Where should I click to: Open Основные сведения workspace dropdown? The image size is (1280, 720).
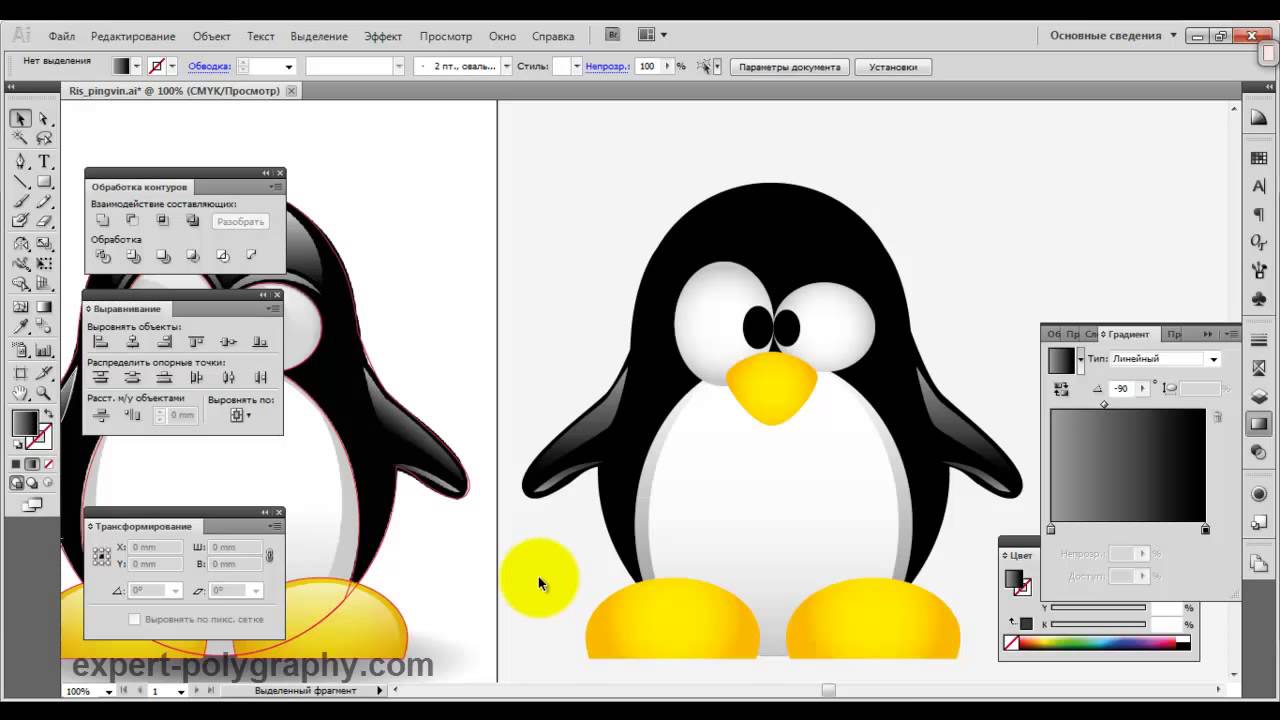(x=1113, y=35)
